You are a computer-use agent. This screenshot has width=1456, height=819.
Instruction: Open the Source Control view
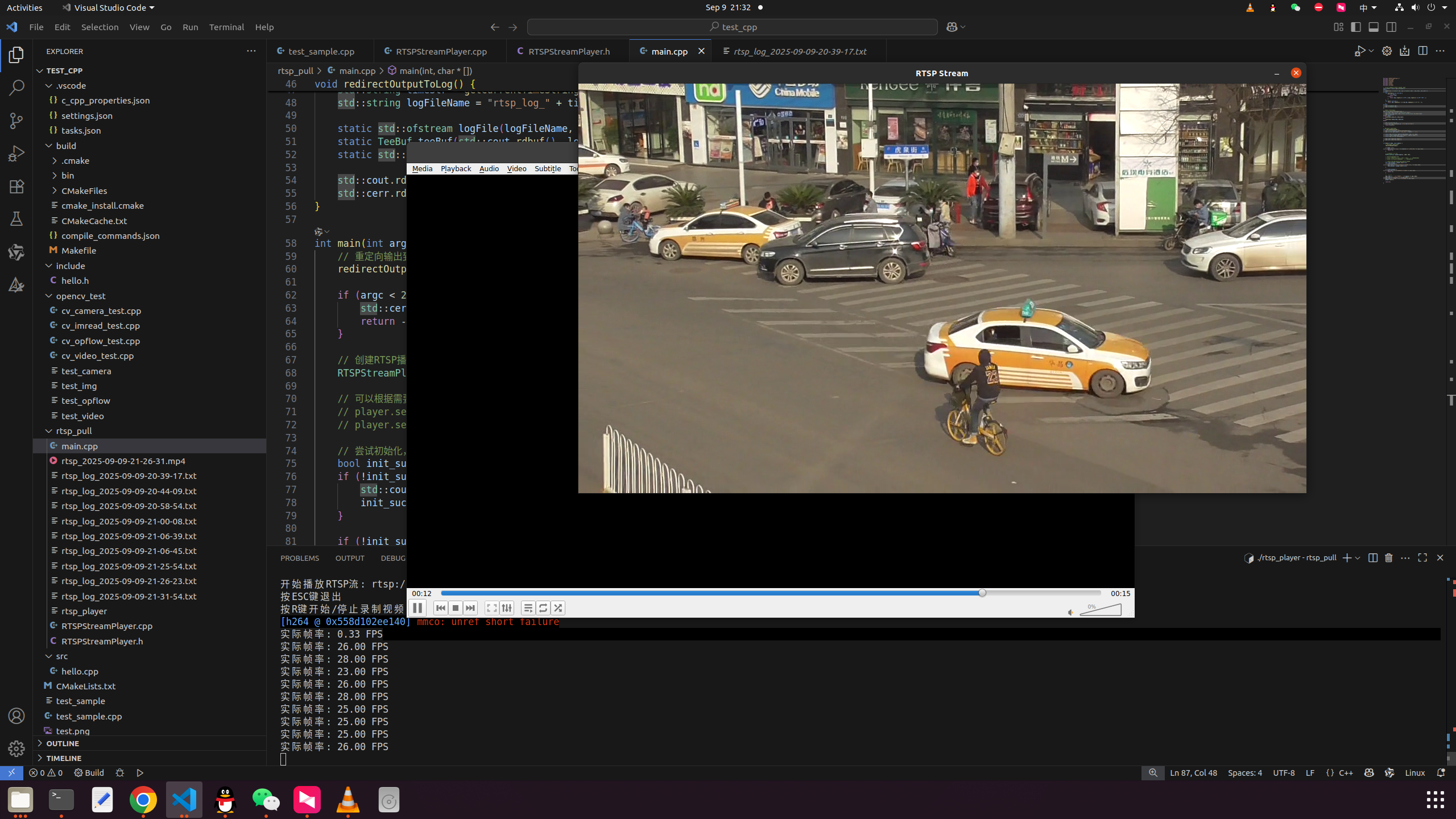click(x=16, y=121)
